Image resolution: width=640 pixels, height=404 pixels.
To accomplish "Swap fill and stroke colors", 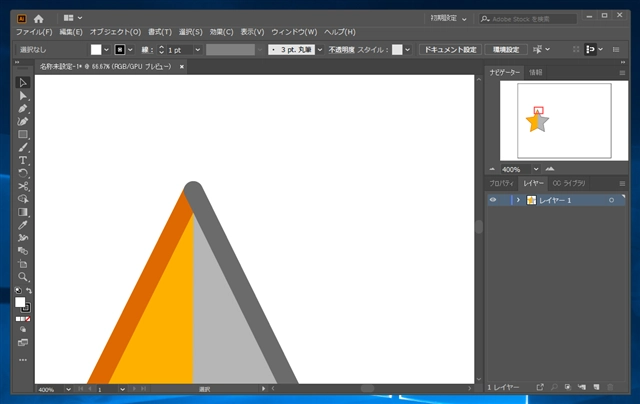I will point(29,291).
